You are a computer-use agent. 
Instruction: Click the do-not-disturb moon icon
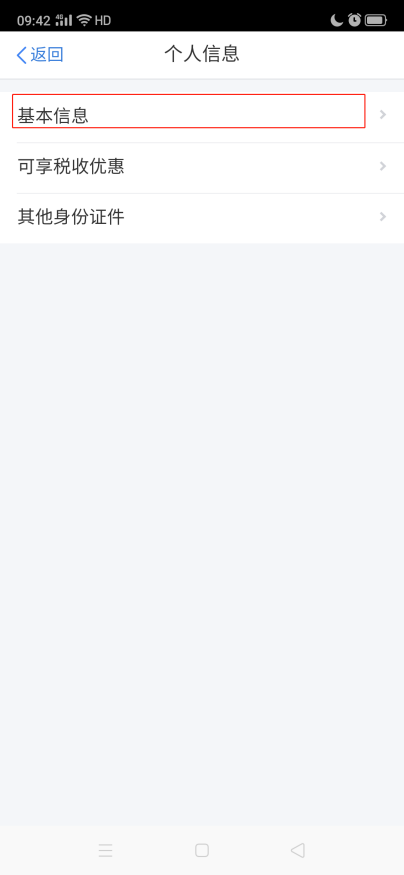[x=336, y=21]
